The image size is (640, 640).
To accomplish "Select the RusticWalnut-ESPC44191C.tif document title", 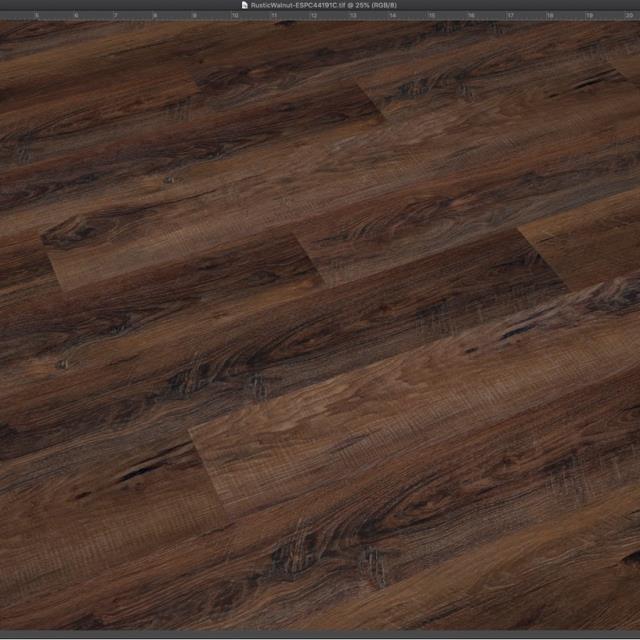I will (x=324, y=5).
